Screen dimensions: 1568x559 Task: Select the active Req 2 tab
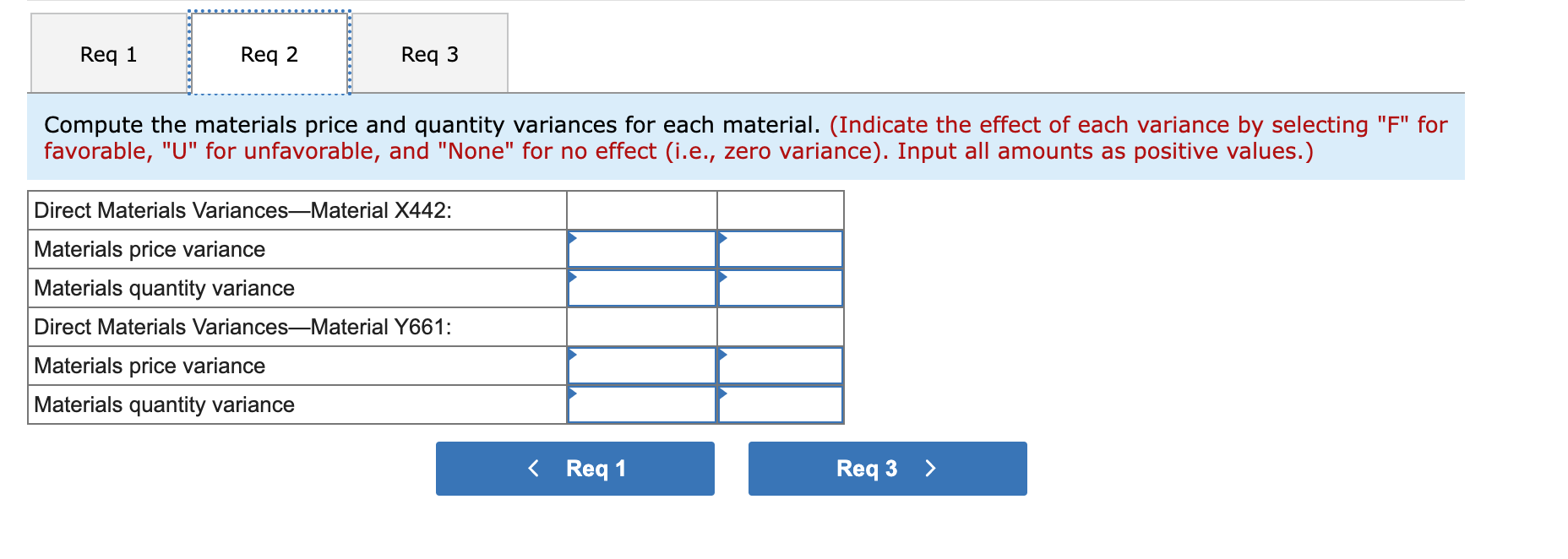pos(268,53)
